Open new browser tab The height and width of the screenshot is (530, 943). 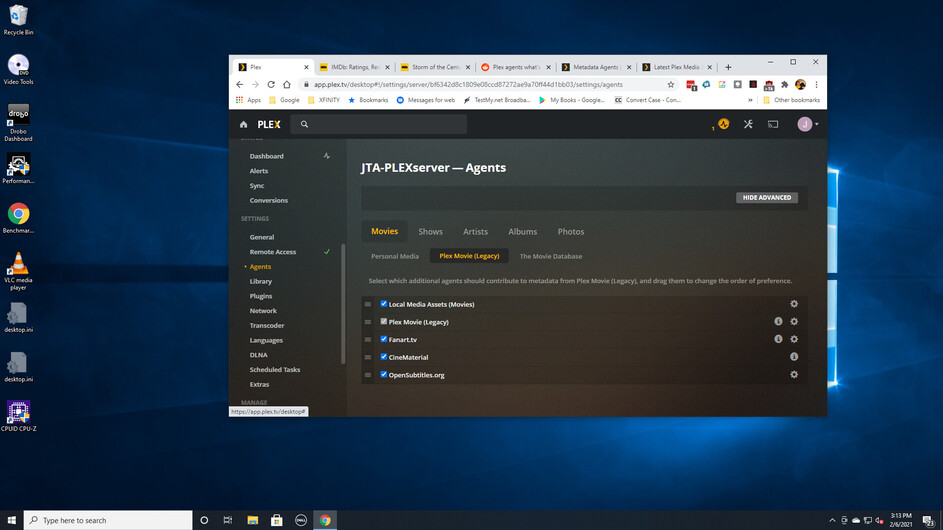[x=728, y=67]
